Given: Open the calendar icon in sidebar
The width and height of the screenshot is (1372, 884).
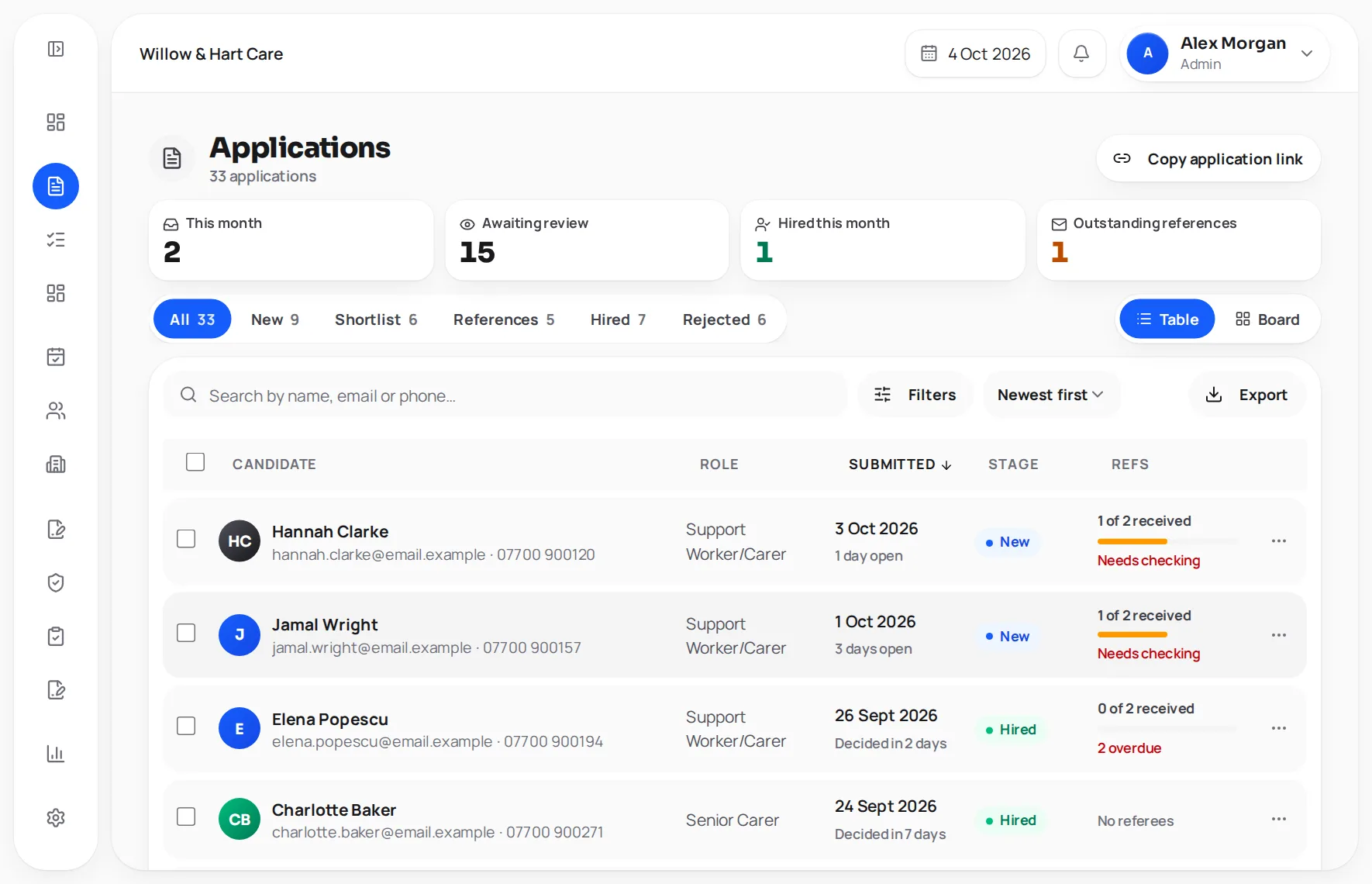Looking at the screenshot, I should [56, 357].
